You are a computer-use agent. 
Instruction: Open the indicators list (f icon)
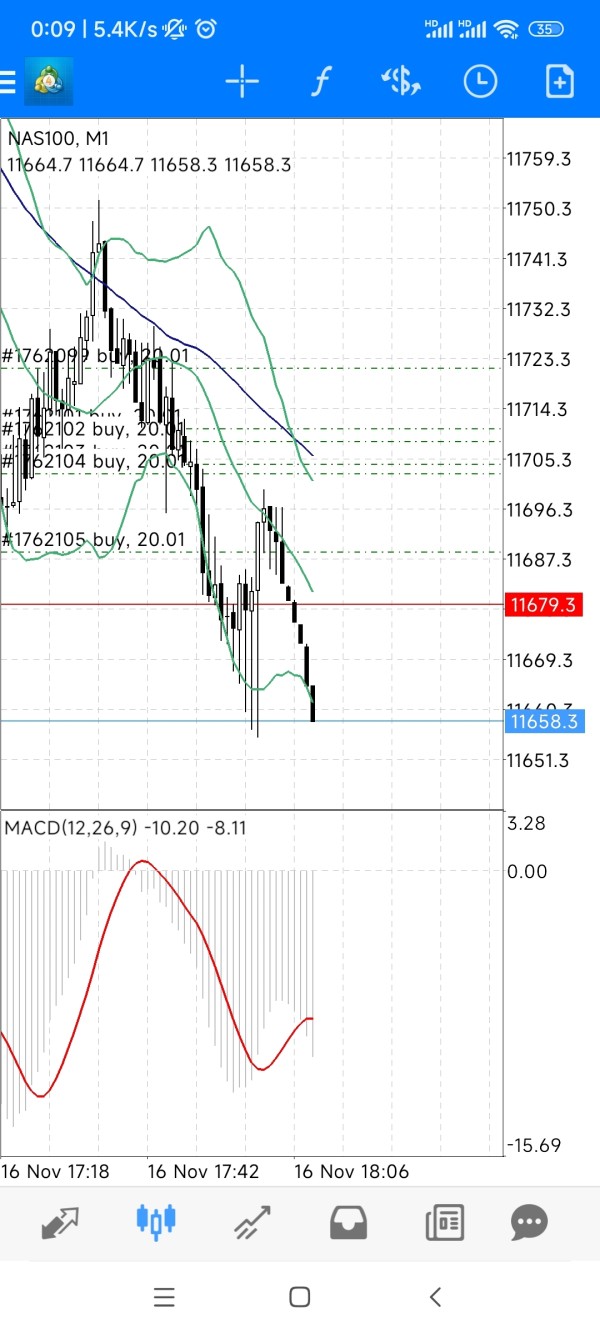[x=320, y=81]
